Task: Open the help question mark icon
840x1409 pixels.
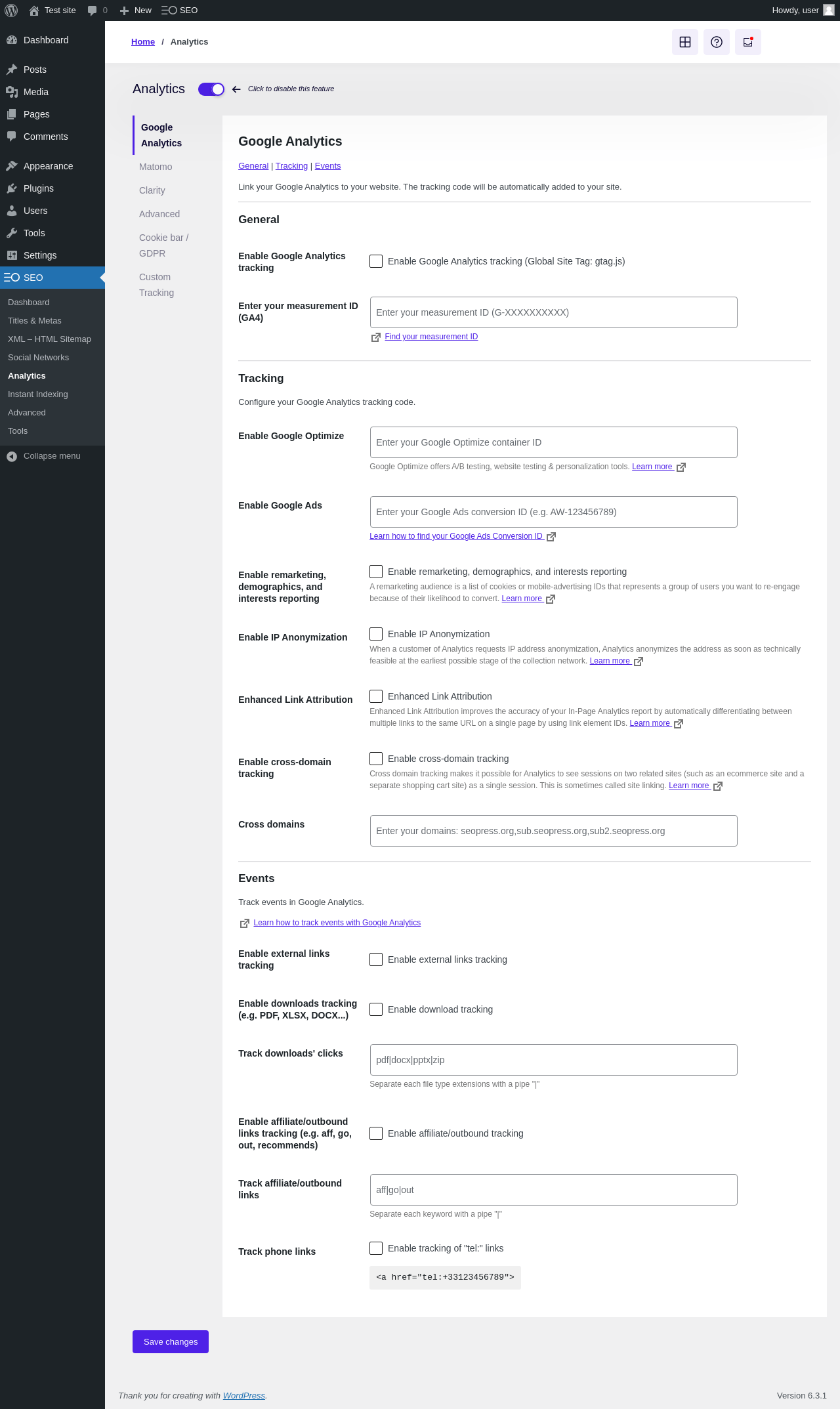Action: (717, 42)
